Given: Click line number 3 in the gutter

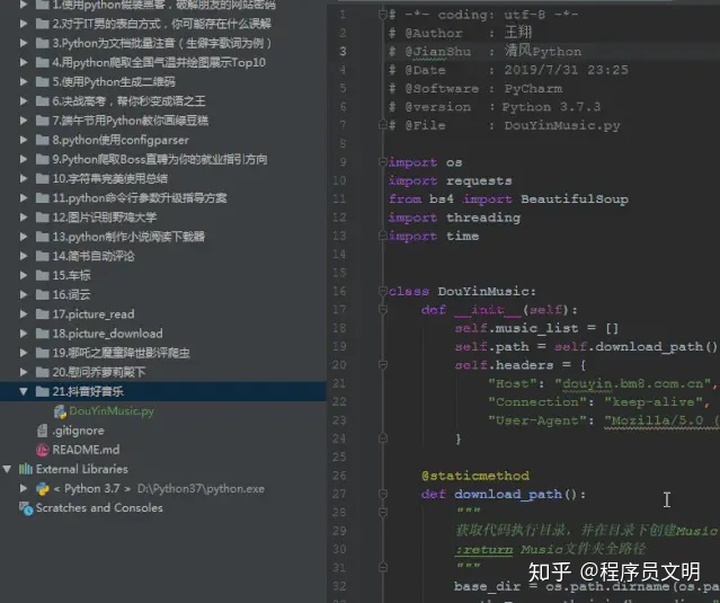Looking at the screenshot, I should (343, 51).
